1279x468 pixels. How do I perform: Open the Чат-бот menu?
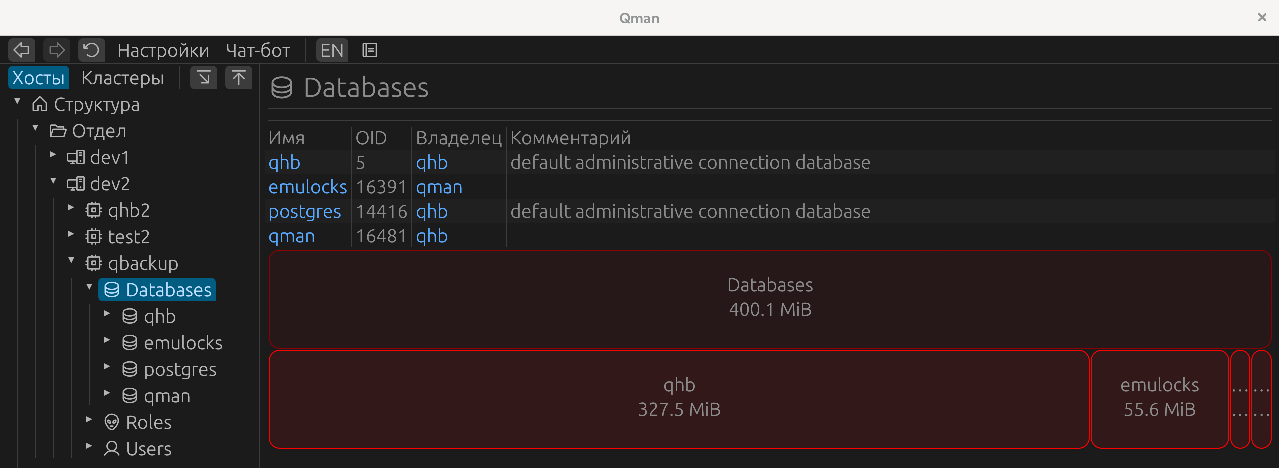click(258, 50)
